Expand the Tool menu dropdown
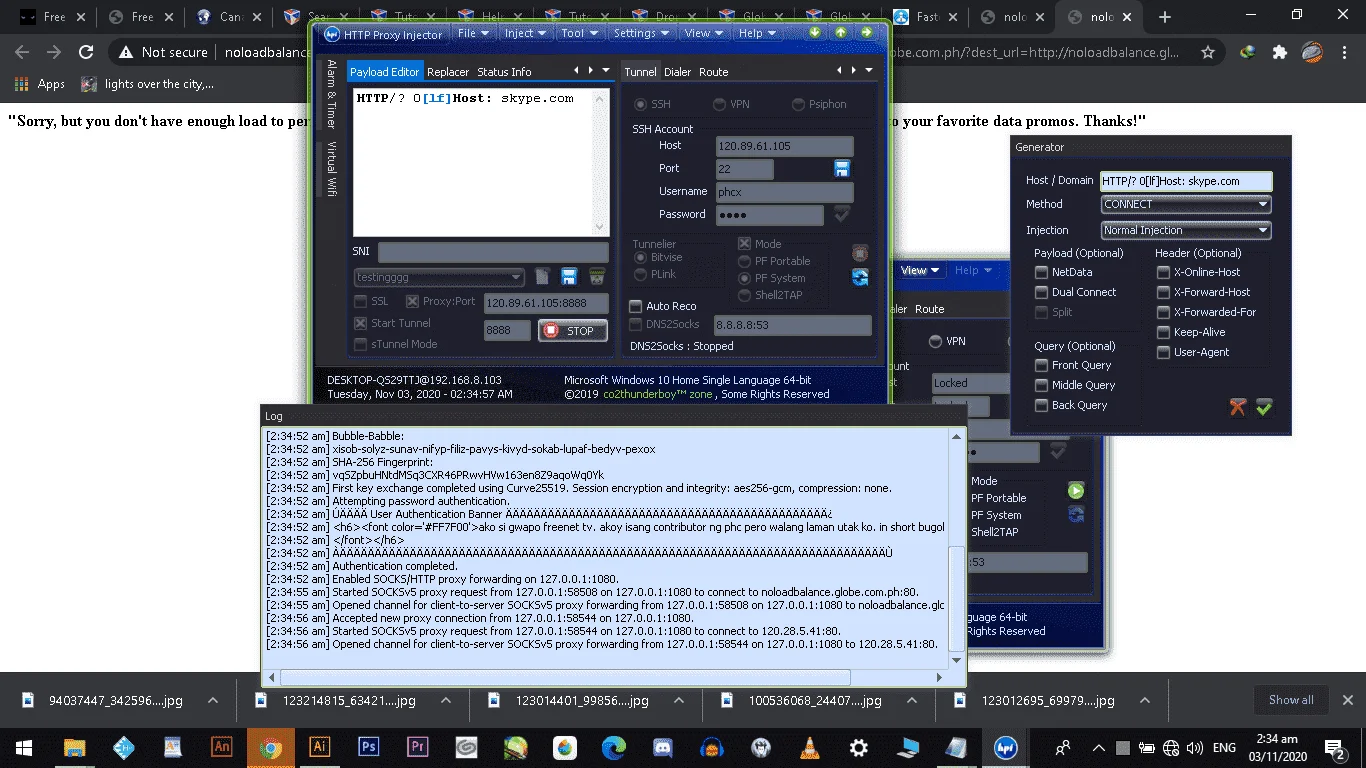This screenshot has width=1366, height=768. (579, 33)
